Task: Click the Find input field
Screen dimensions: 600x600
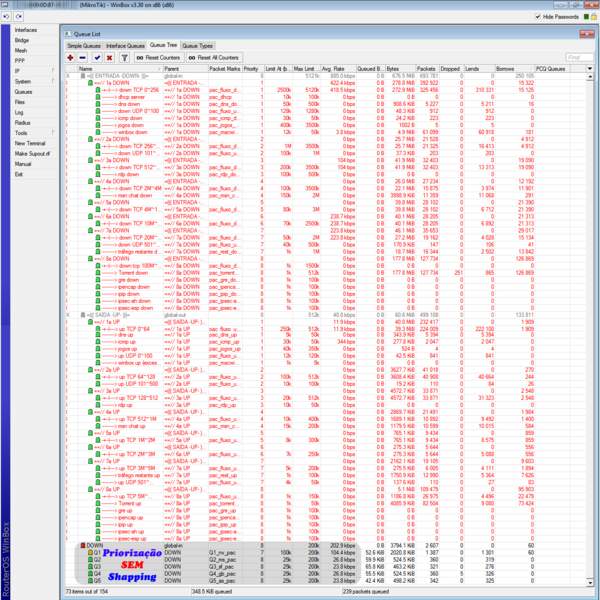Action: tap(579, 58)
